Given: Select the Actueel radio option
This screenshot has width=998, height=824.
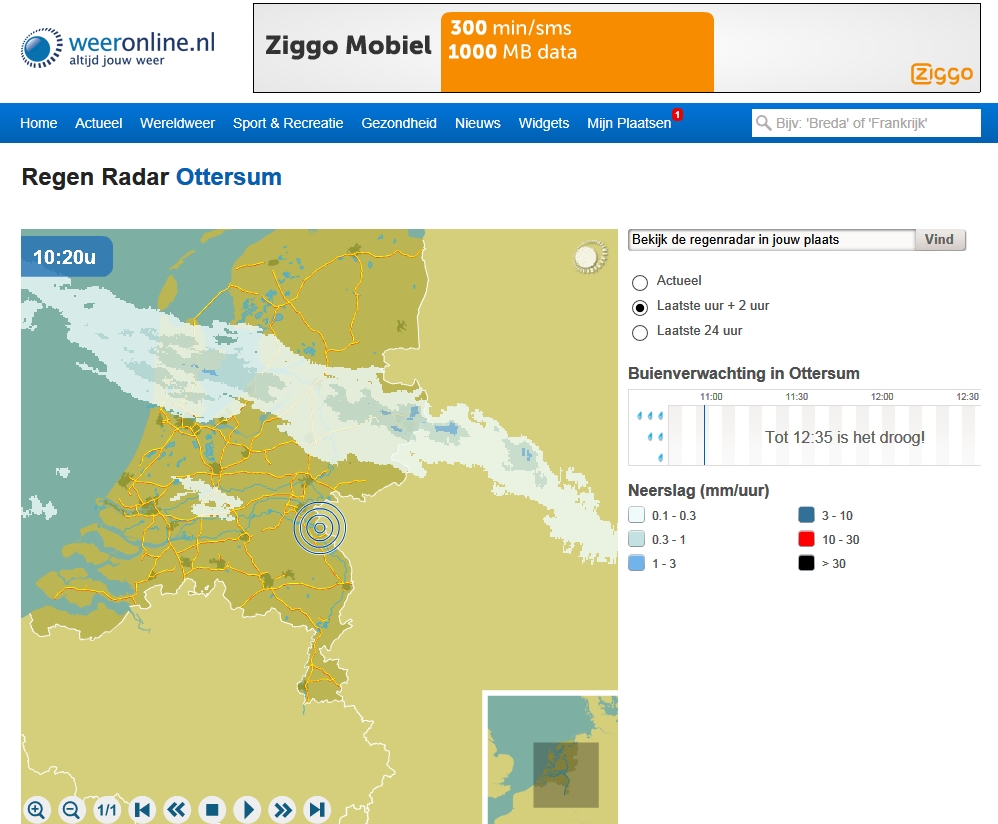Looking at the screenshot, I should (x=640, y=282).
